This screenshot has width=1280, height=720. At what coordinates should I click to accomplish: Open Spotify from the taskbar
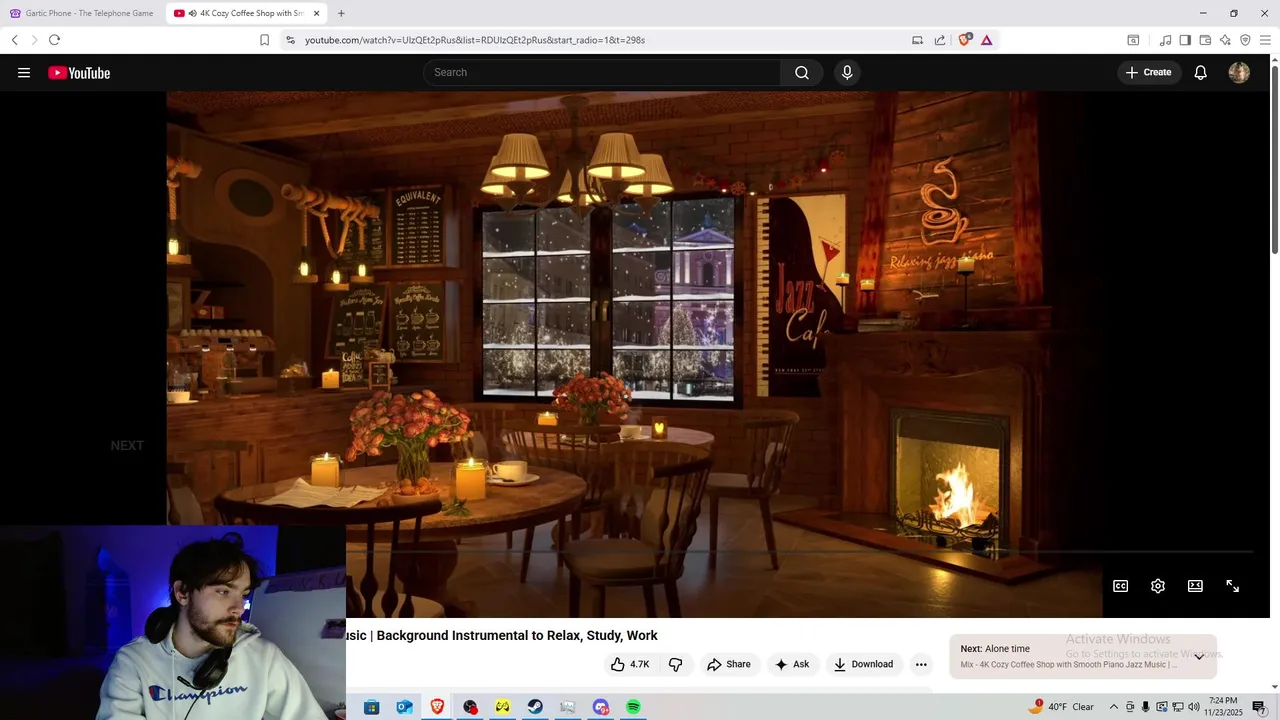click(x=633, y=707)
